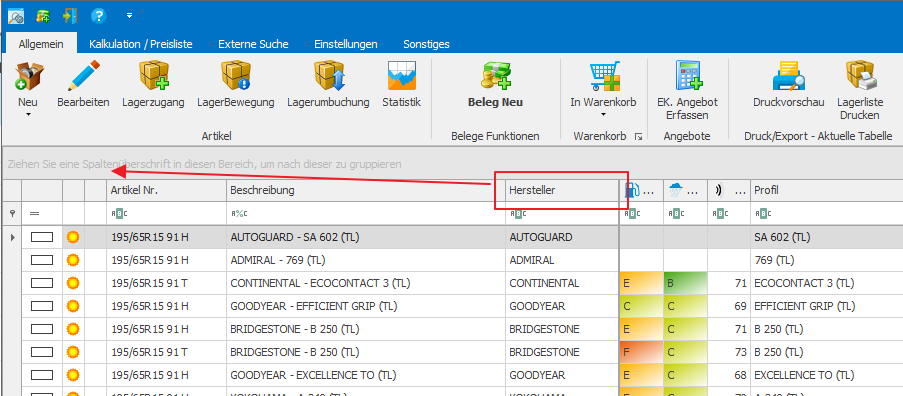Open the Sonstiges tab
903x396 pixels.
click(x=426, y=44)
